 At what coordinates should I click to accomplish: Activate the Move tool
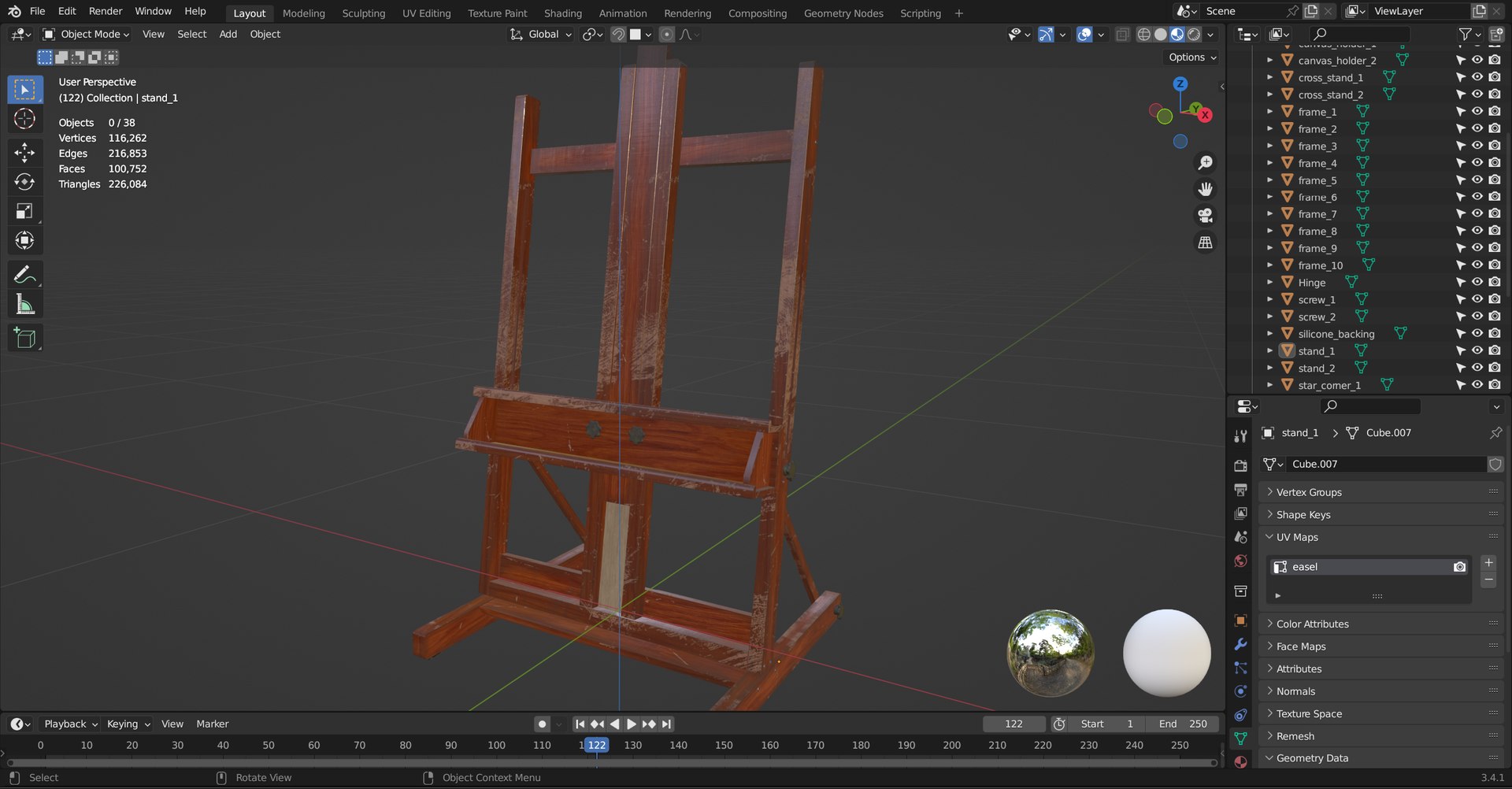(x=24, y=152)
